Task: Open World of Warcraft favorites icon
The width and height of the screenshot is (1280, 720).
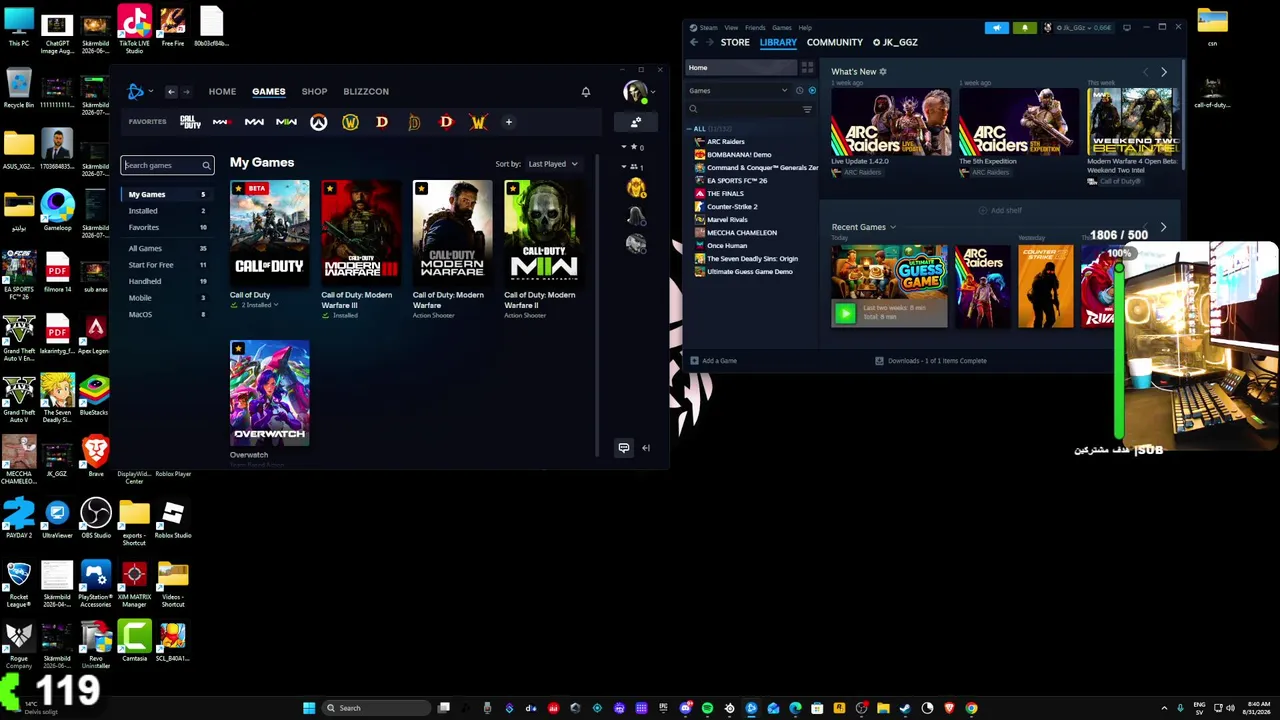Action: pyautogui.click(x=350, y=122)
